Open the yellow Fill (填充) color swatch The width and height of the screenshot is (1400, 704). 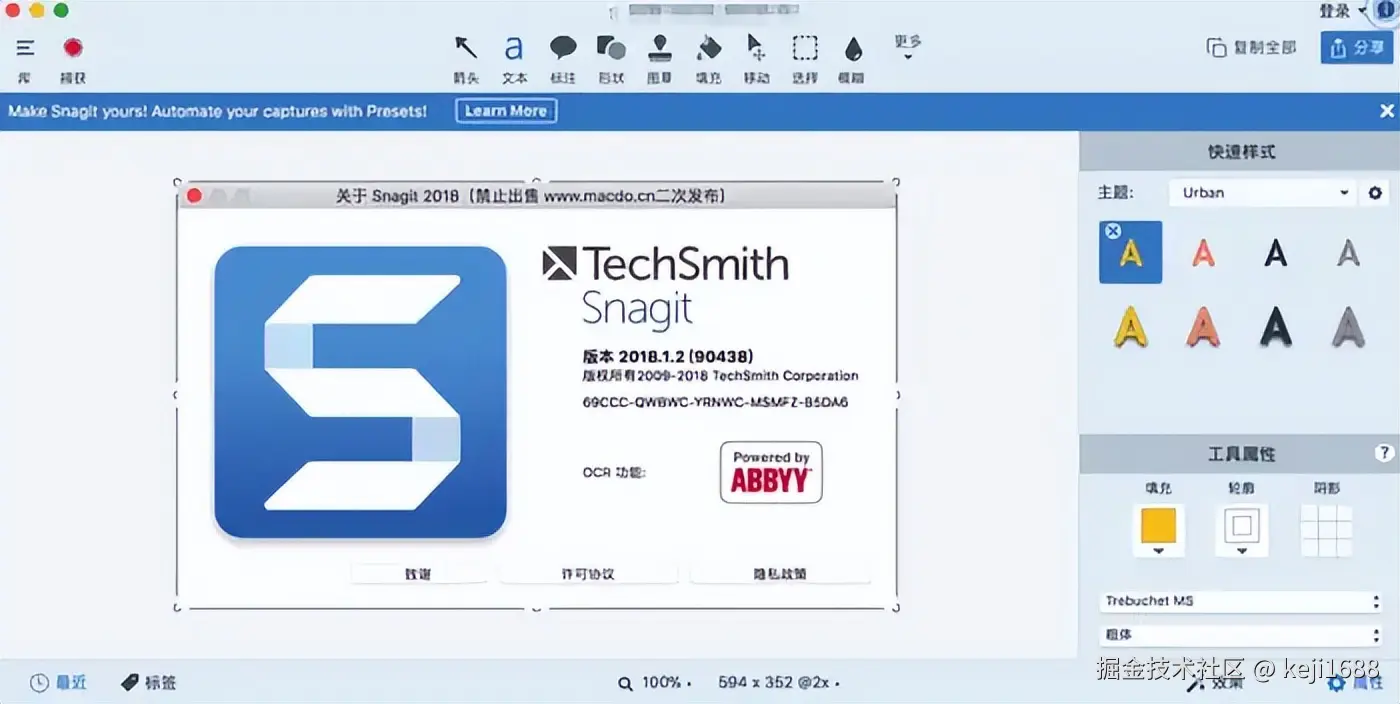tap(1158, 530)
